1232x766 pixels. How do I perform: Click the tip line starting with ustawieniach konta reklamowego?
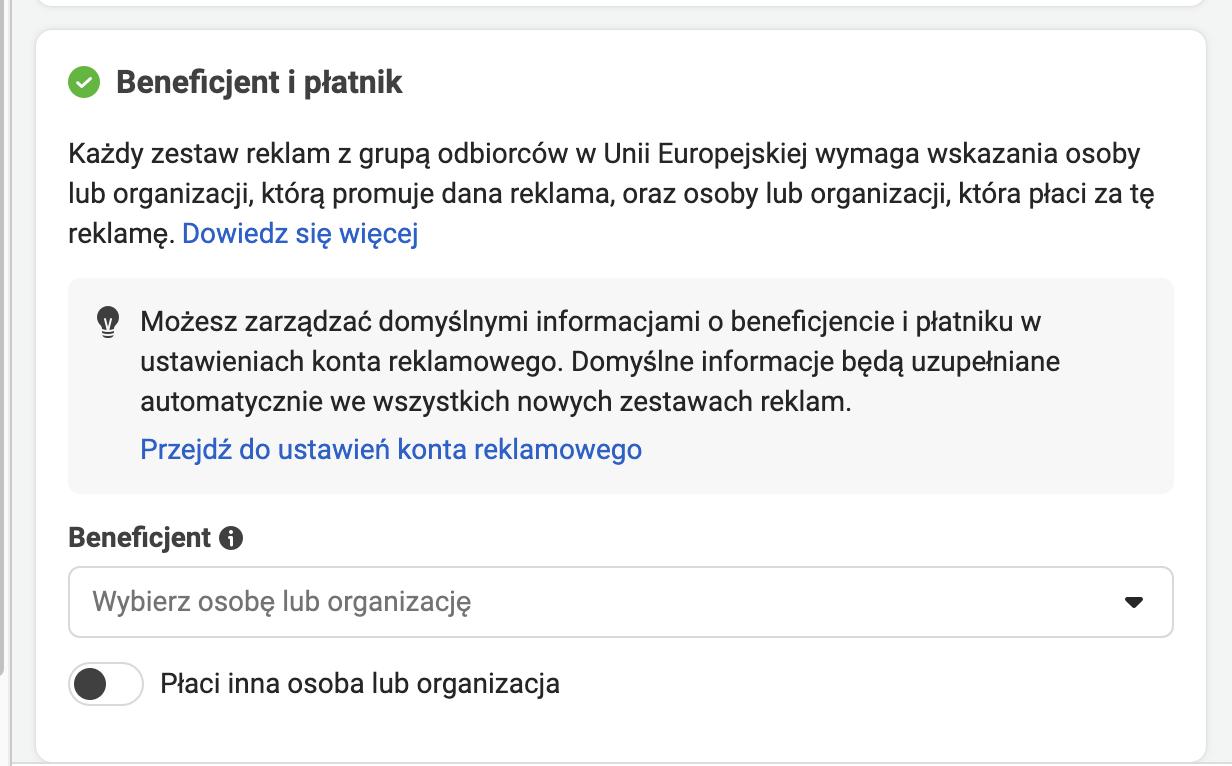600,362
